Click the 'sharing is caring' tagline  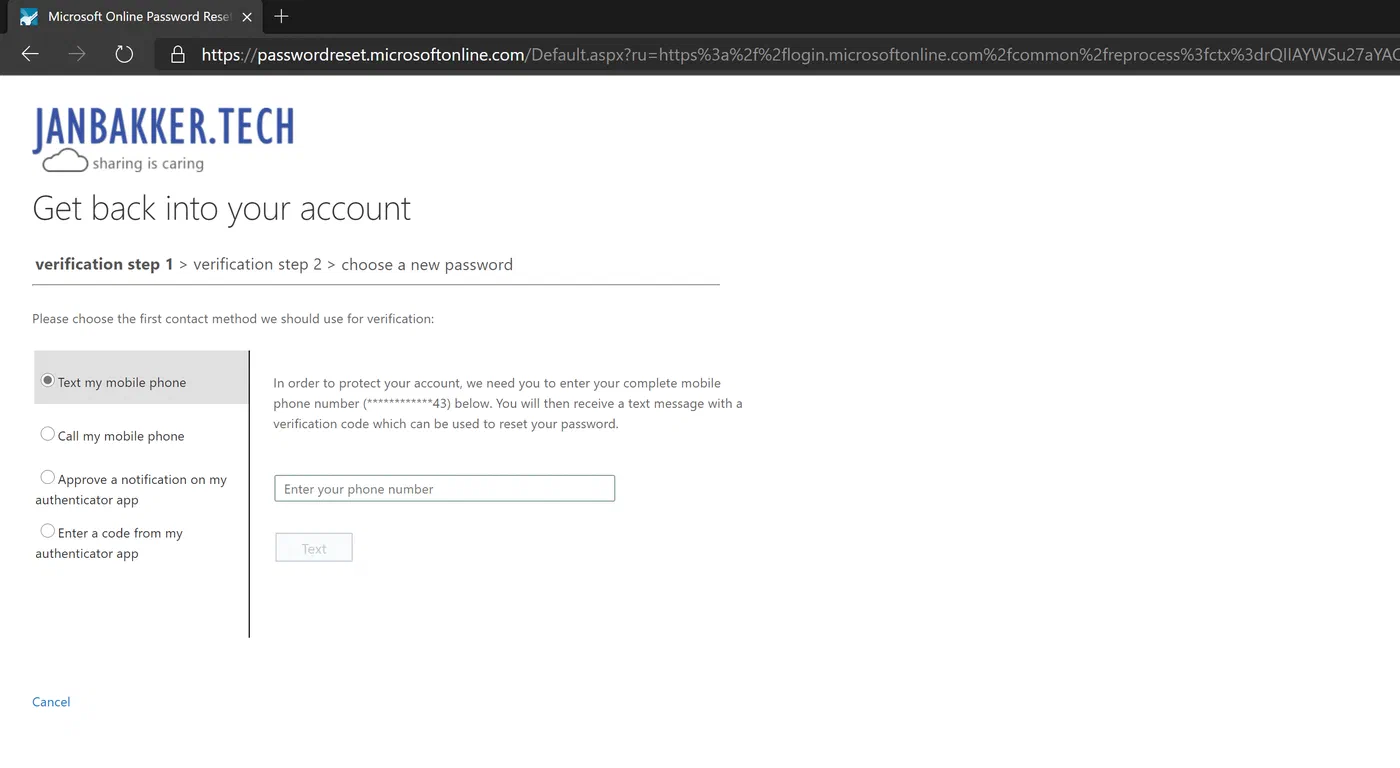[148, 163]
